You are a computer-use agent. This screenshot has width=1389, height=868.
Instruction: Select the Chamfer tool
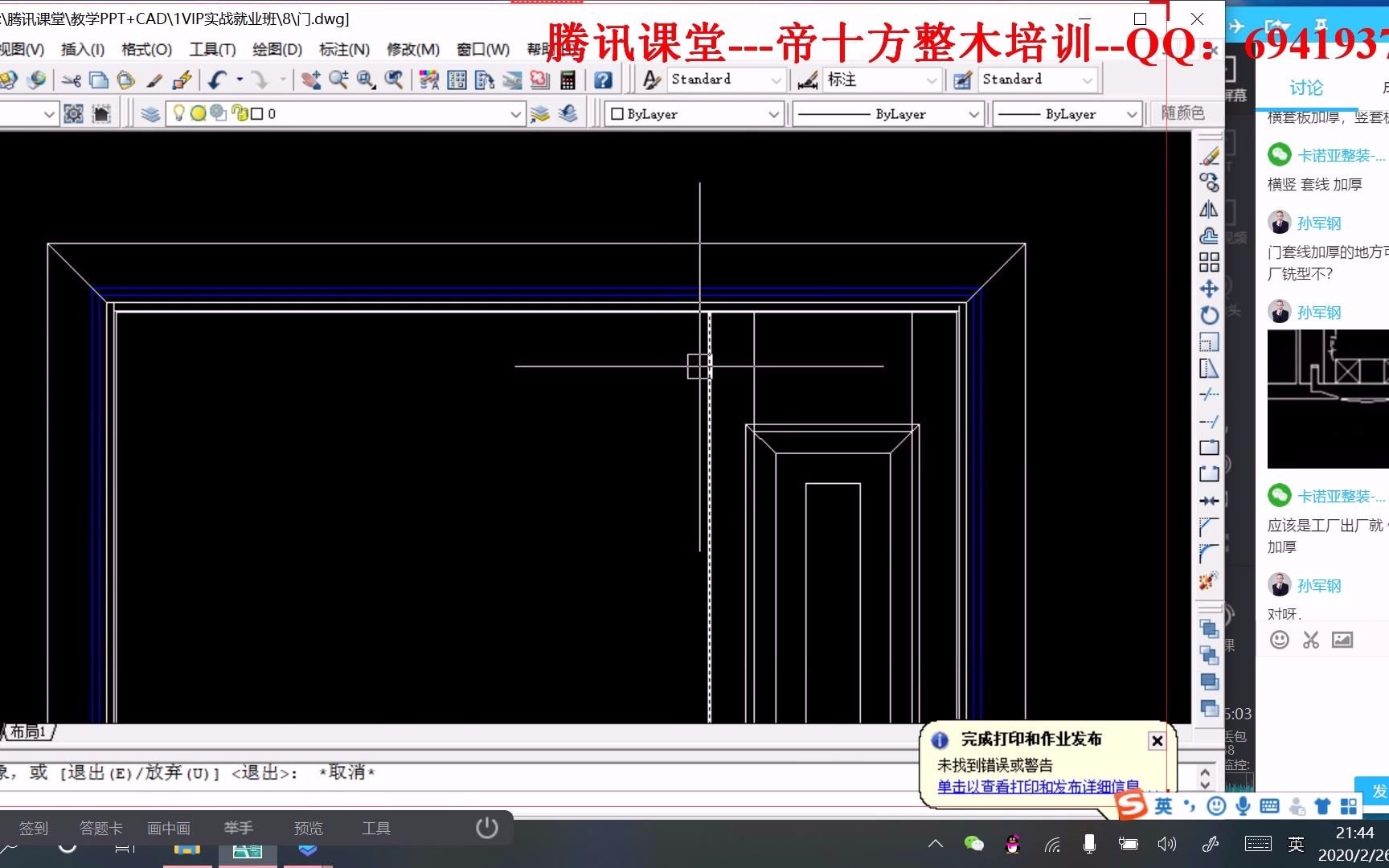pyautogui.click(x=1209, y=527)
